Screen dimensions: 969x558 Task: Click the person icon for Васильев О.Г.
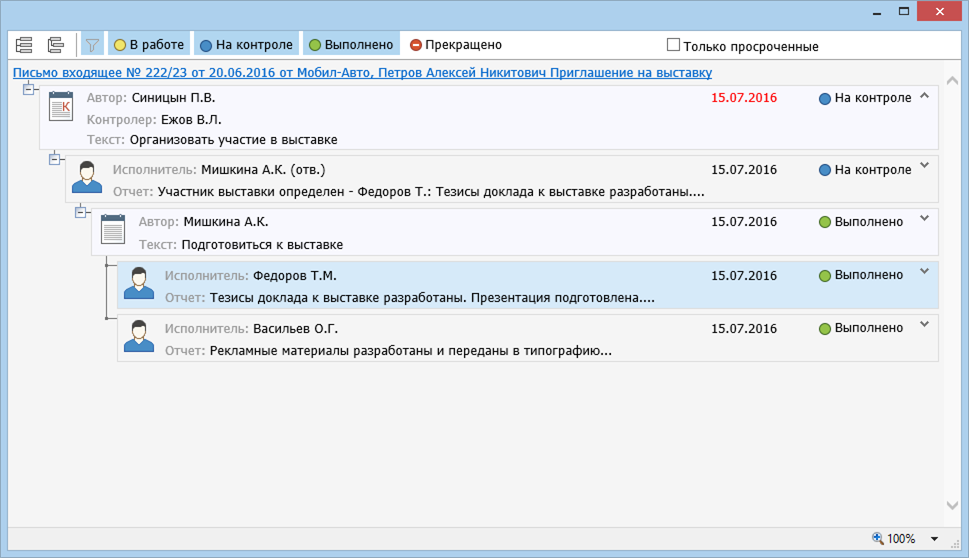(x=139, y=336)
